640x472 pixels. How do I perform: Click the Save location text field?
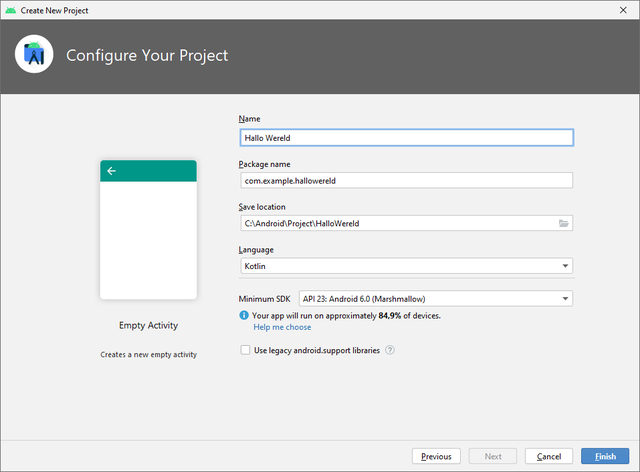[x=398, y=223]
